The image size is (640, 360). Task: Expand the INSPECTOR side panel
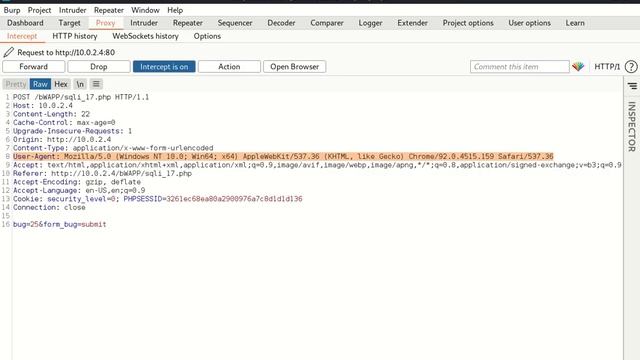pyautogui.click(x=632, y=127)
